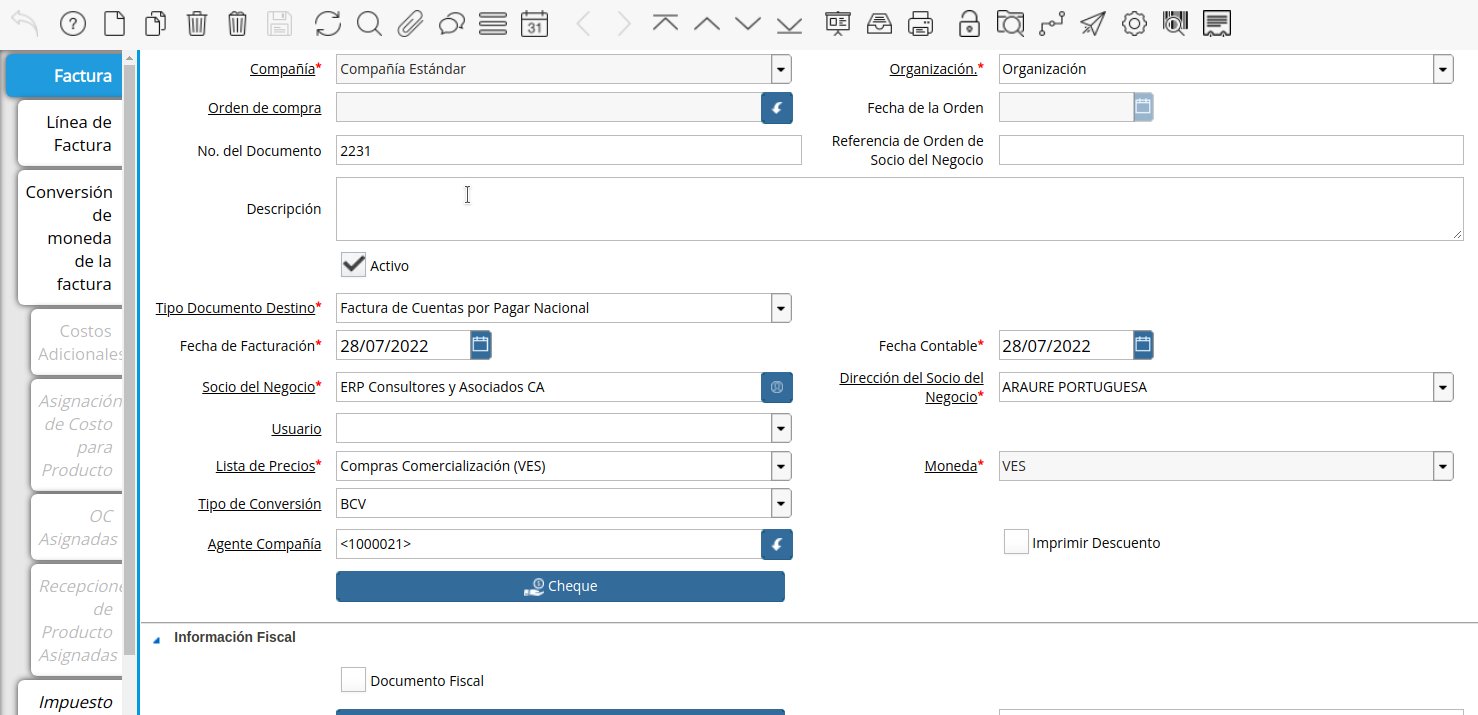
Task: Open Conversión de moneda de la factura tab
Action: [70, 238]
